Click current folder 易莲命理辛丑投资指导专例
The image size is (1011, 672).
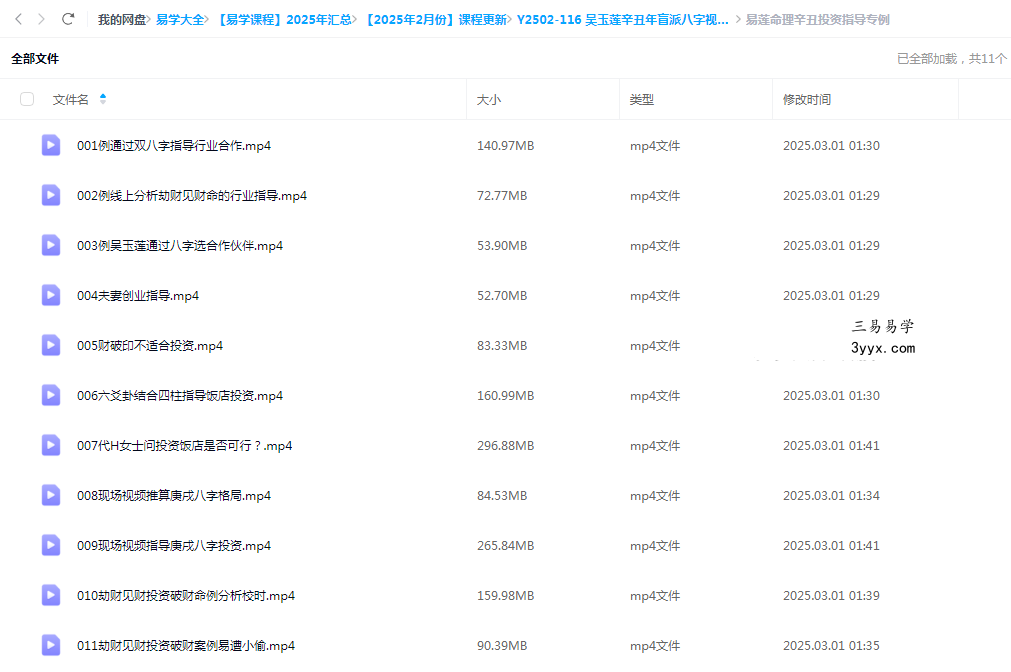818,20
